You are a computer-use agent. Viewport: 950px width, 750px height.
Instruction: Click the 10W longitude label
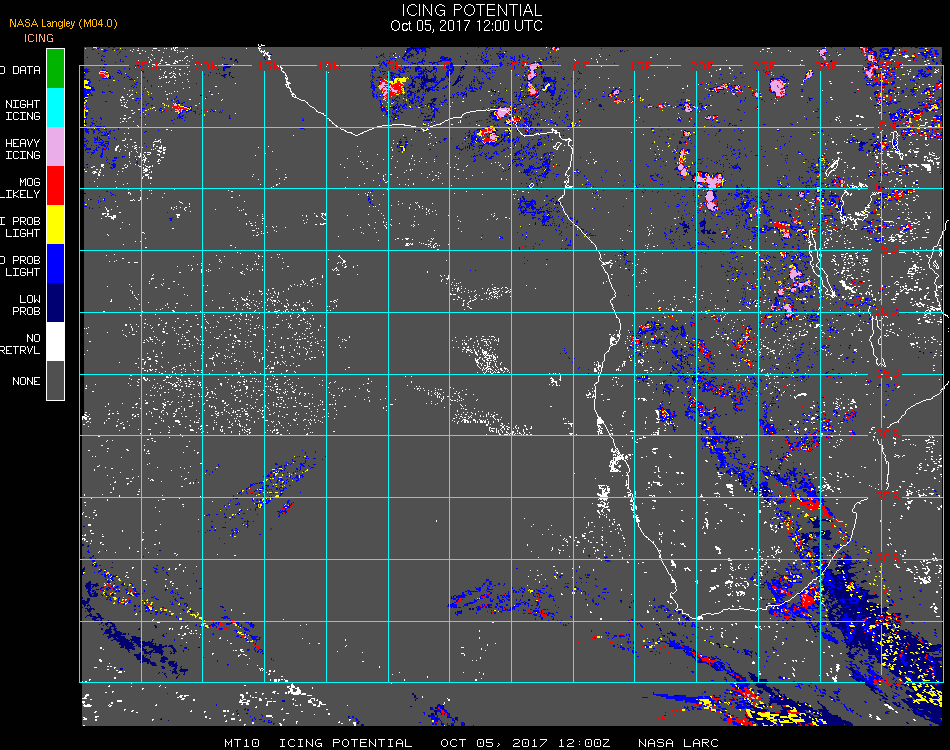pos(329,65)
